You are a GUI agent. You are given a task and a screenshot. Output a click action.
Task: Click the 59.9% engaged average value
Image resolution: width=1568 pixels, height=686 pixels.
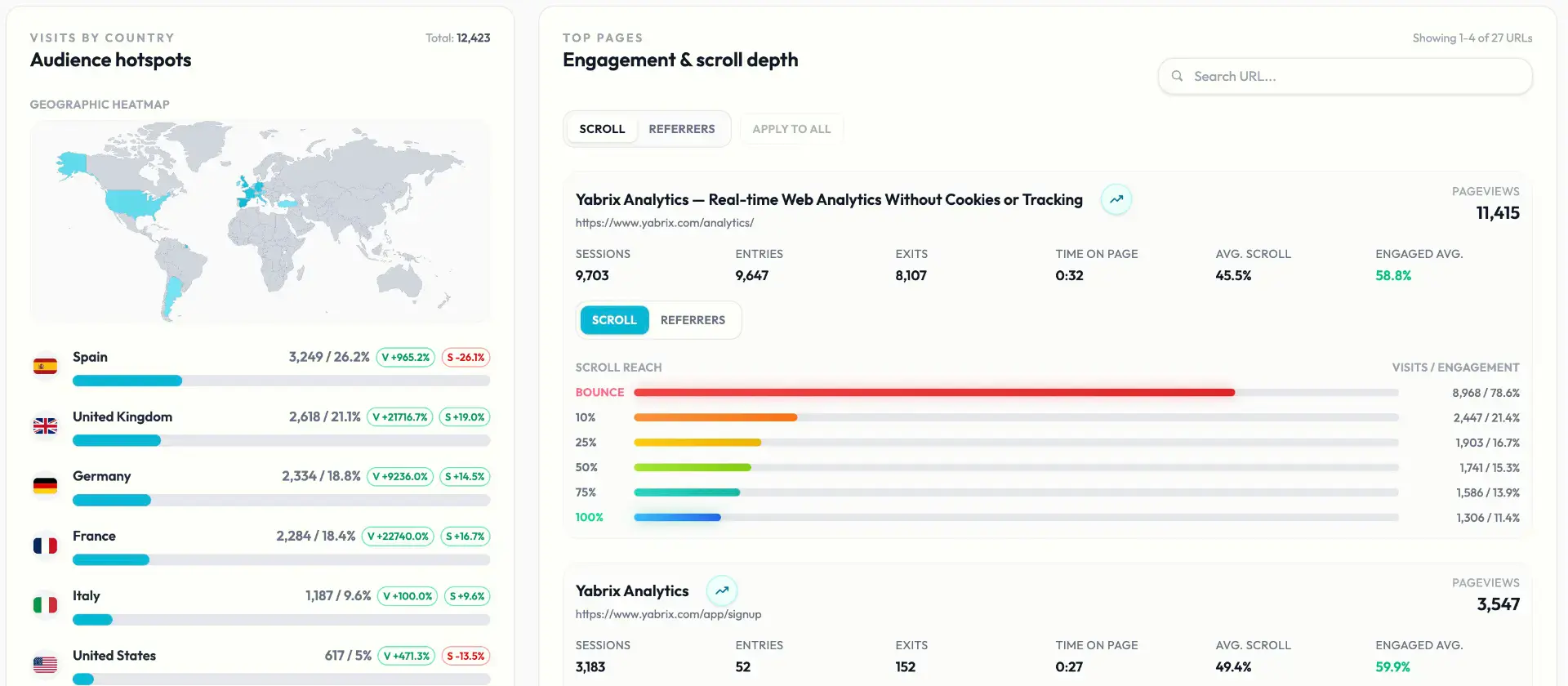coord(1392,667)
